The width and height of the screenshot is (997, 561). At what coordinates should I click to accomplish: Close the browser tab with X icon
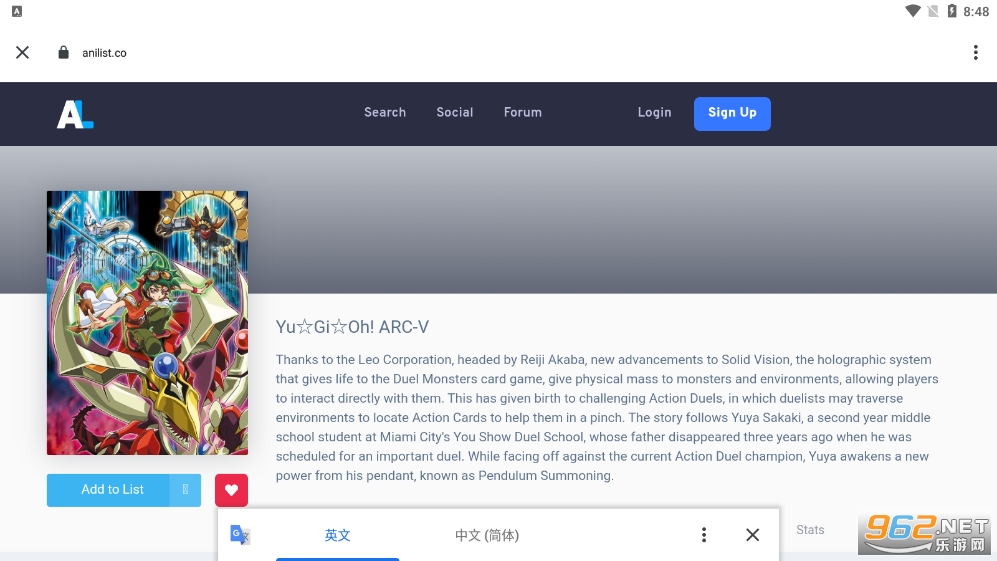tap(22, 53)
